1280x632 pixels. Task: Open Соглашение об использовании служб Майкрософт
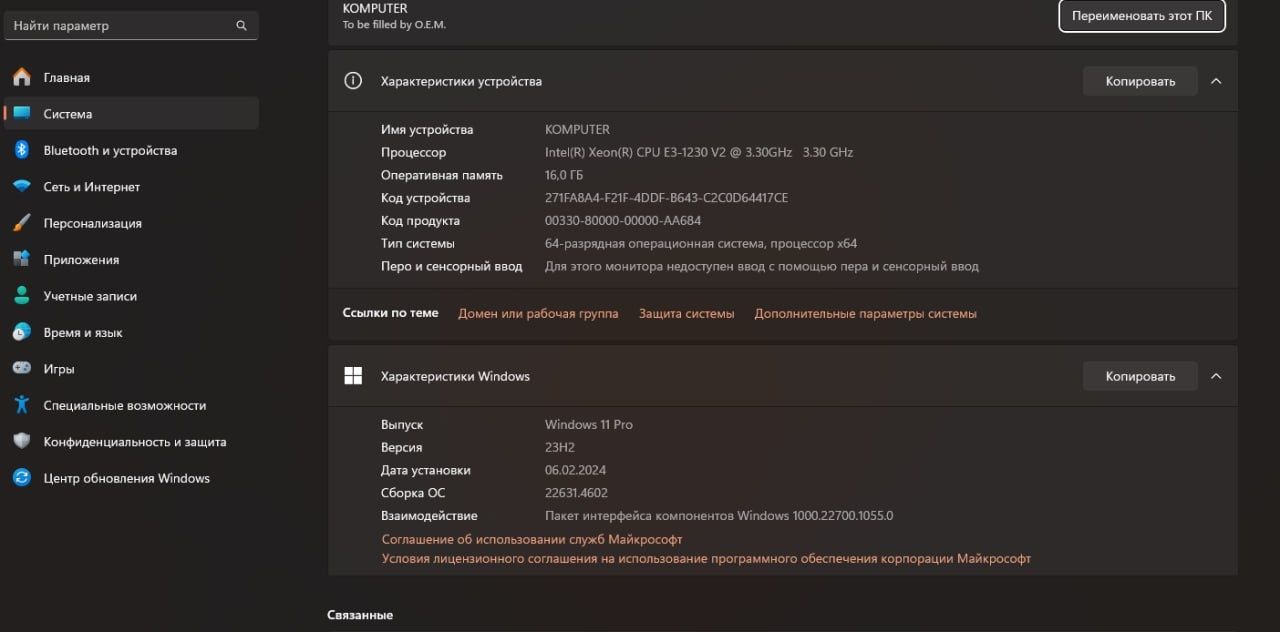point(532,539)
